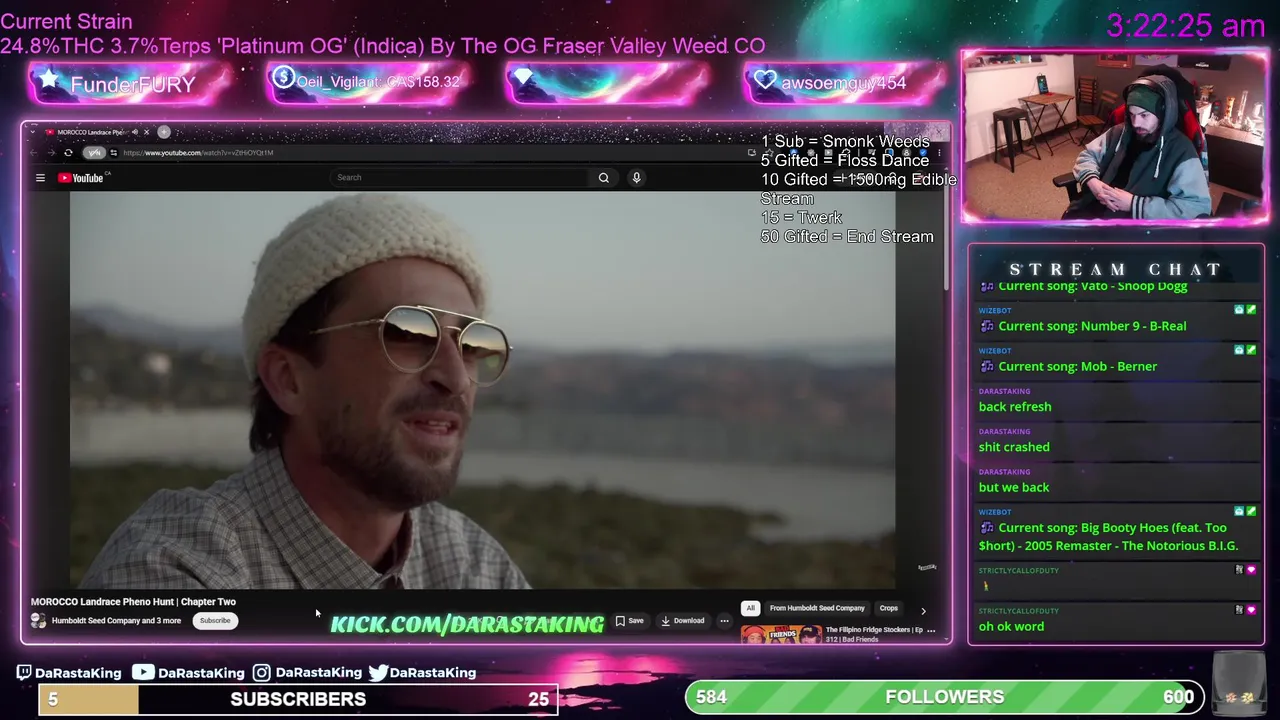This screenshot has height=720, width=1280.
Task: Click the streamer webcam feed
Action: click(x=1114, y=137)
